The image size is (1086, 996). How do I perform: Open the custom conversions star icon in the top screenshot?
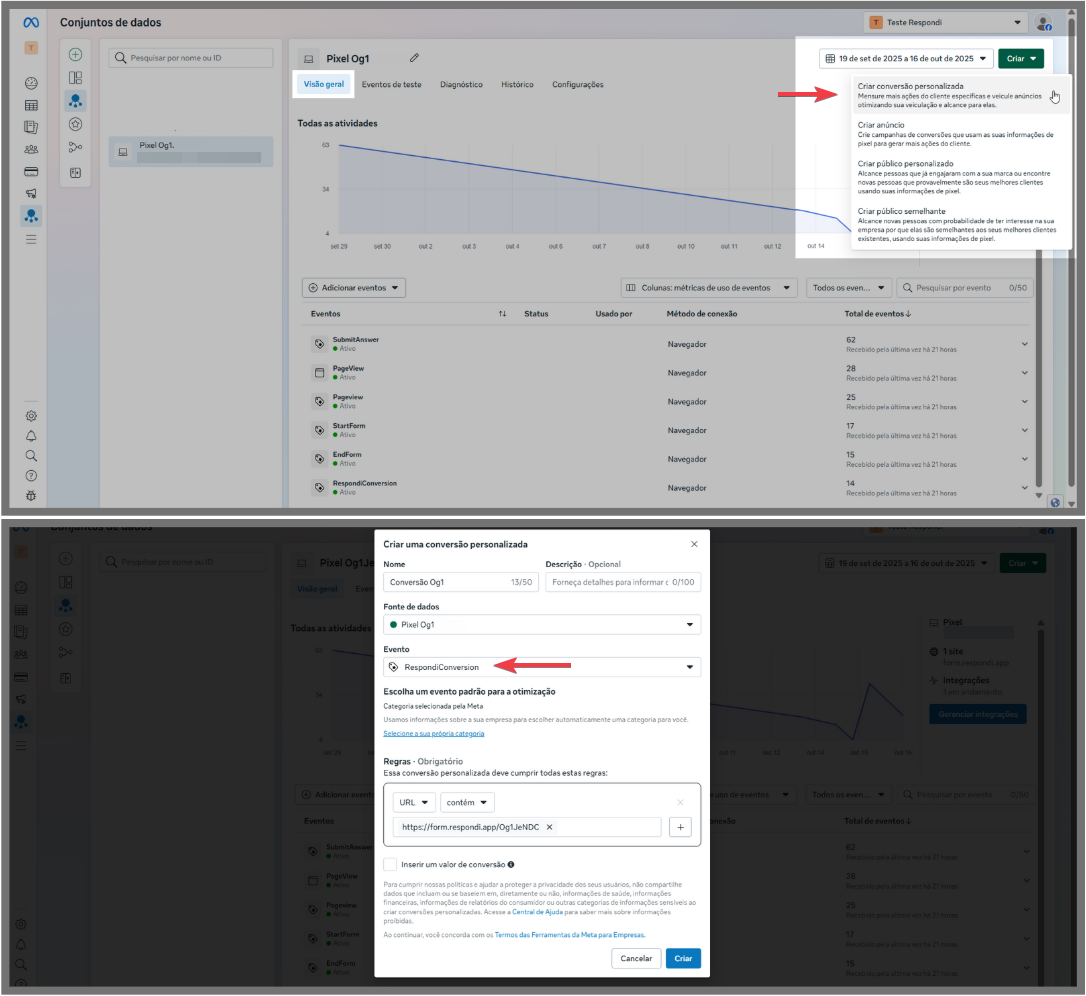75,125
